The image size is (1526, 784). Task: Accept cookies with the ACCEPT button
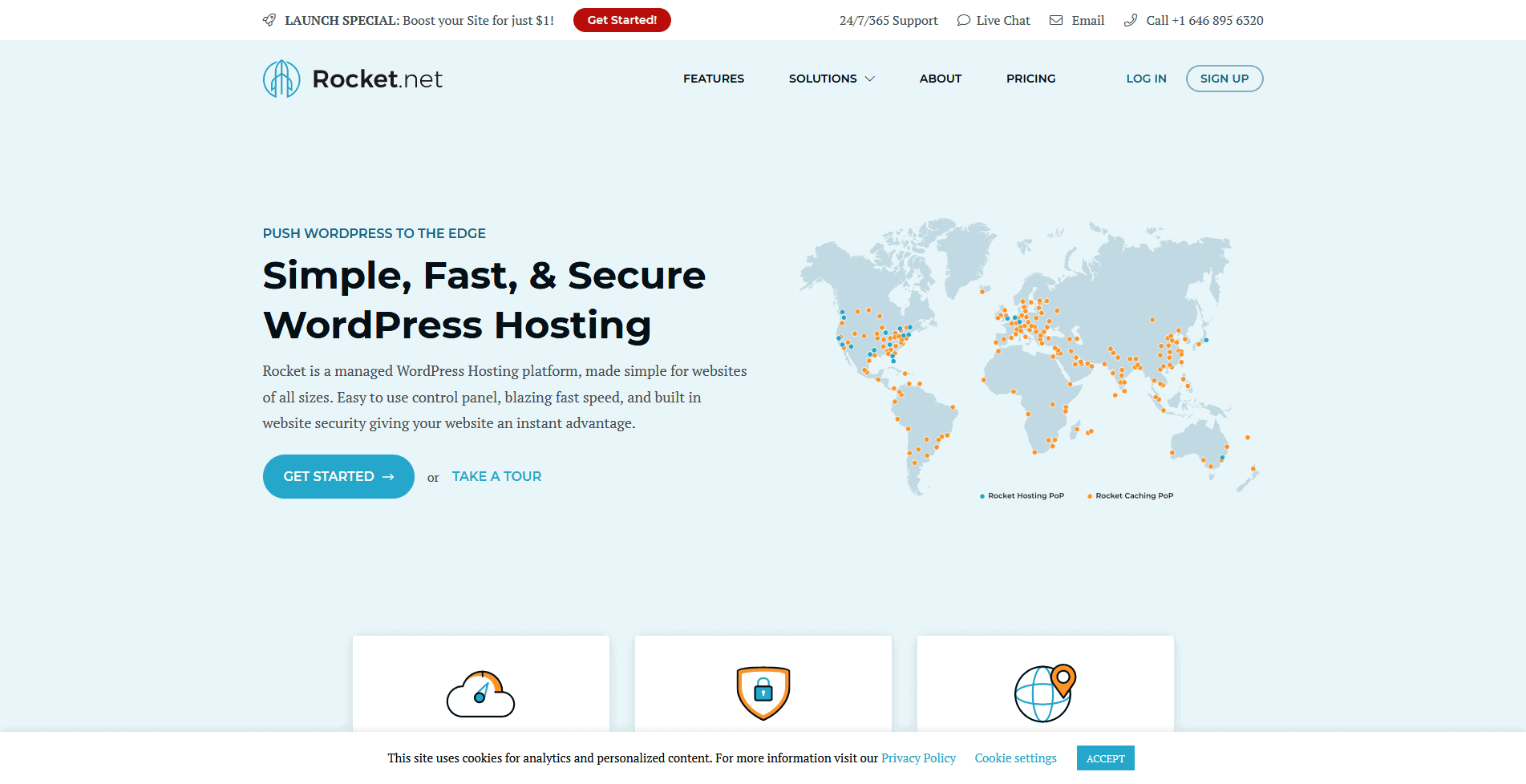(x=1106, y=758)
